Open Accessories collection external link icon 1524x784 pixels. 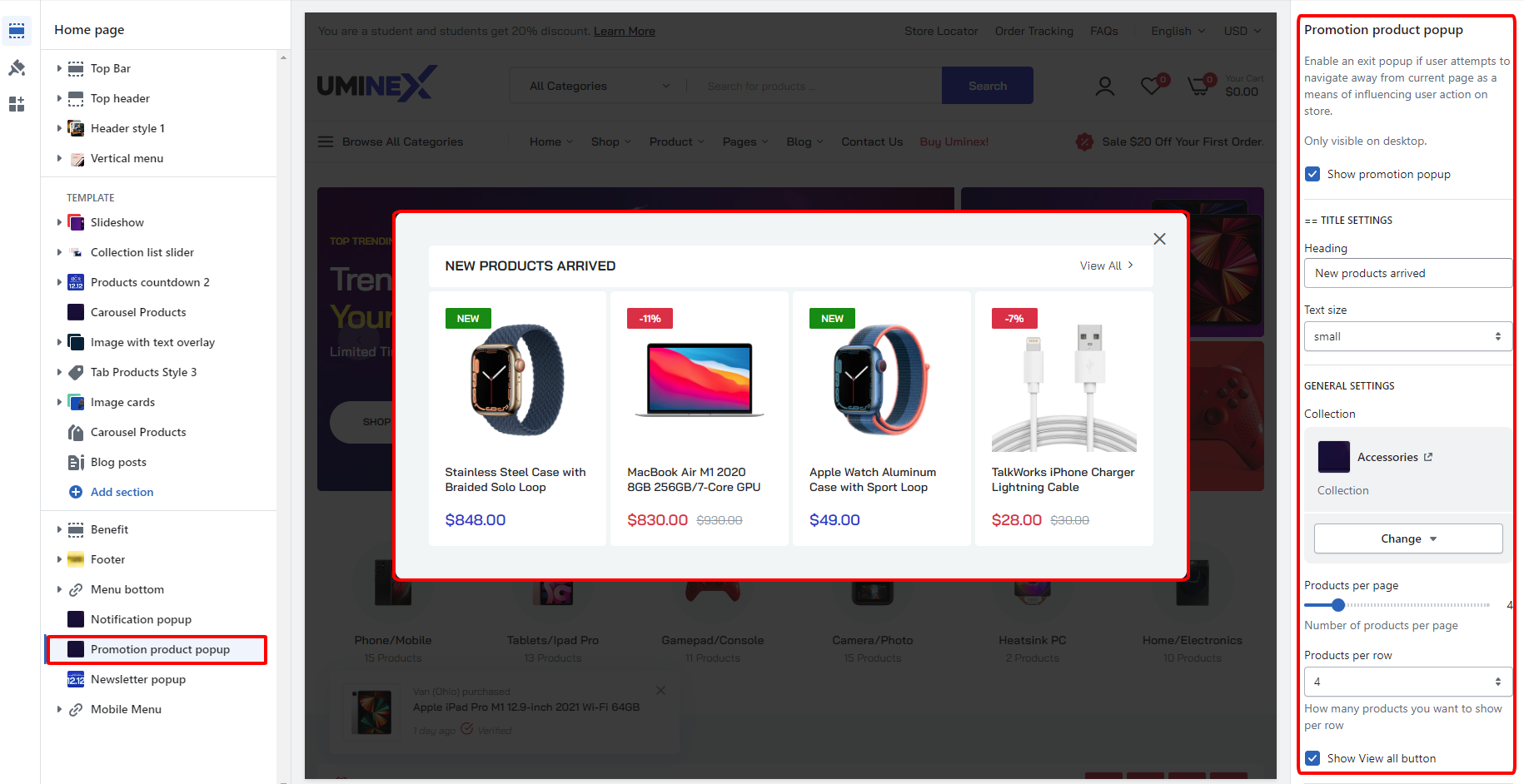click(1428, 457)
